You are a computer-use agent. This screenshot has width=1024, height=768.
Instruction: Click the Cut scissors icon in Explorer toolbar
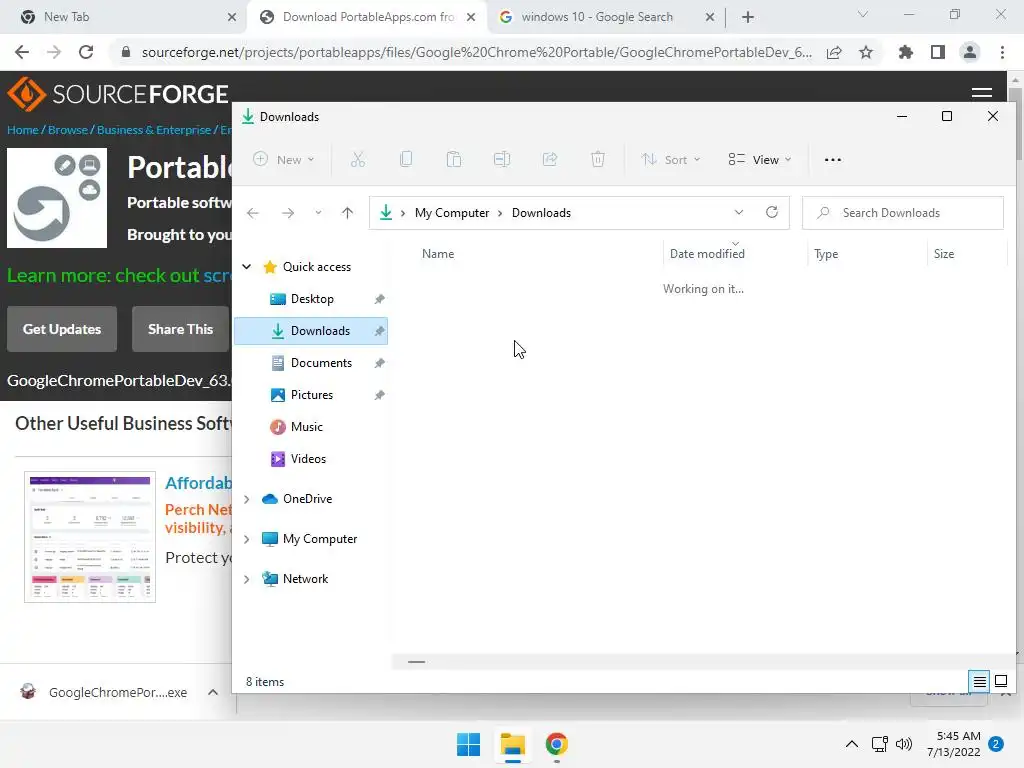click(358, 159)
